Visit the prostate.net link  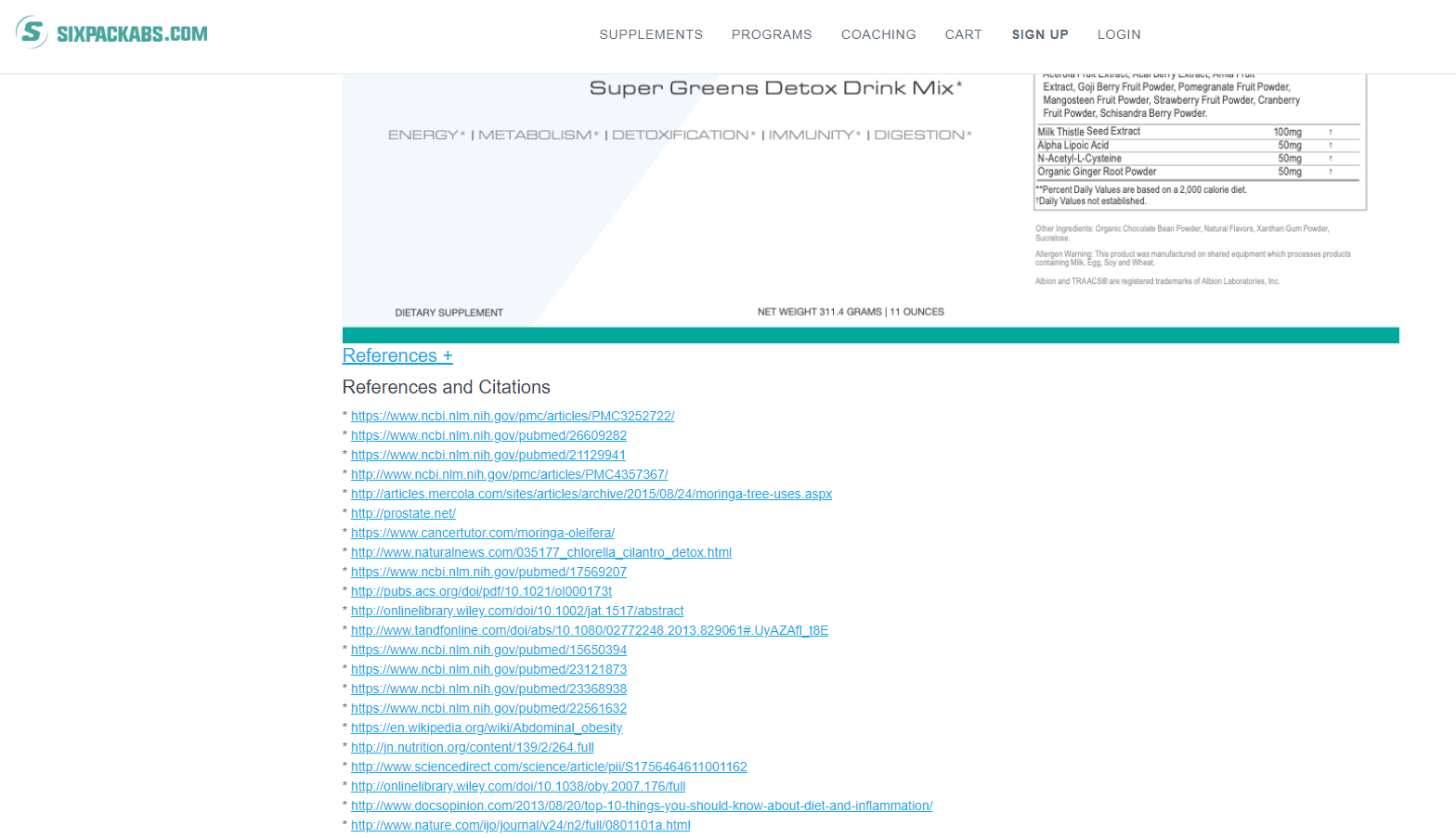click(x=403, y=513)
